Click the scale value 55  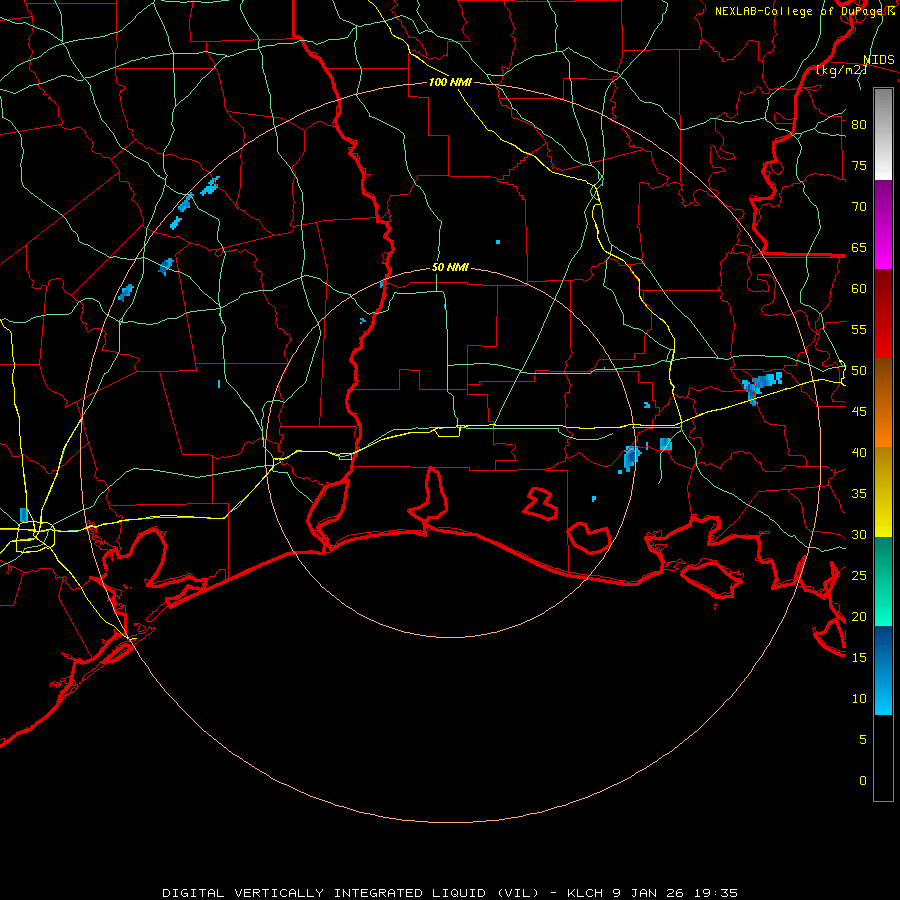[x=859, y=329]
